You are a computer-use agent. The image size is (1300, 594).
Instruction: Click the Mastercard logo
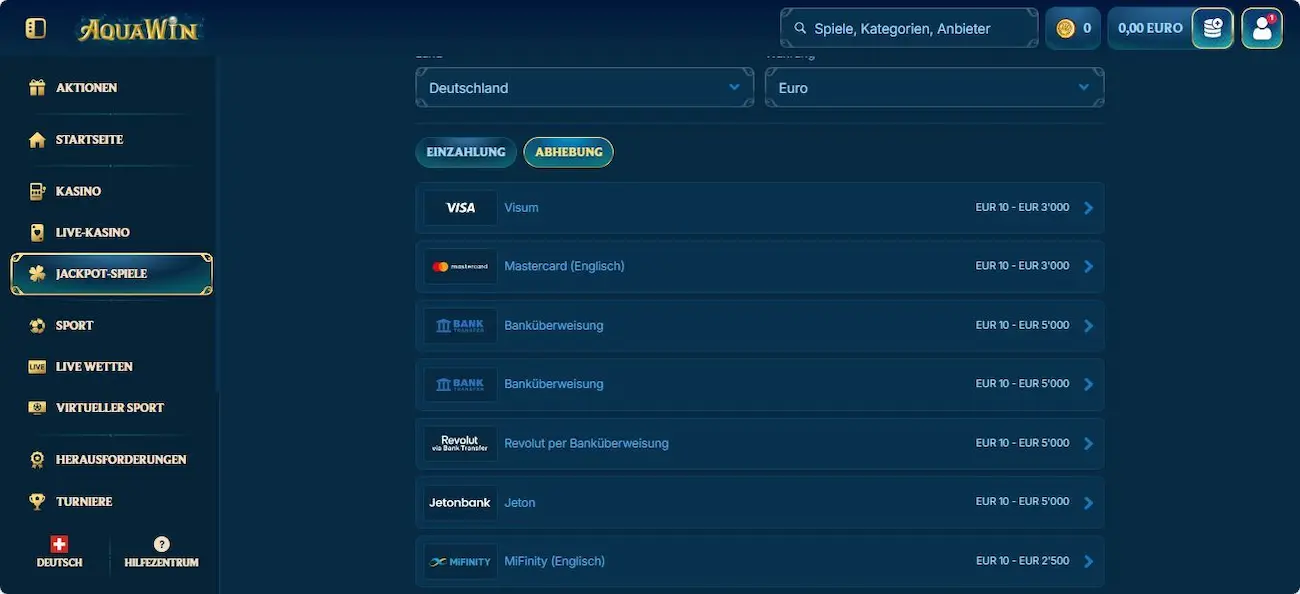coord(460,266)
